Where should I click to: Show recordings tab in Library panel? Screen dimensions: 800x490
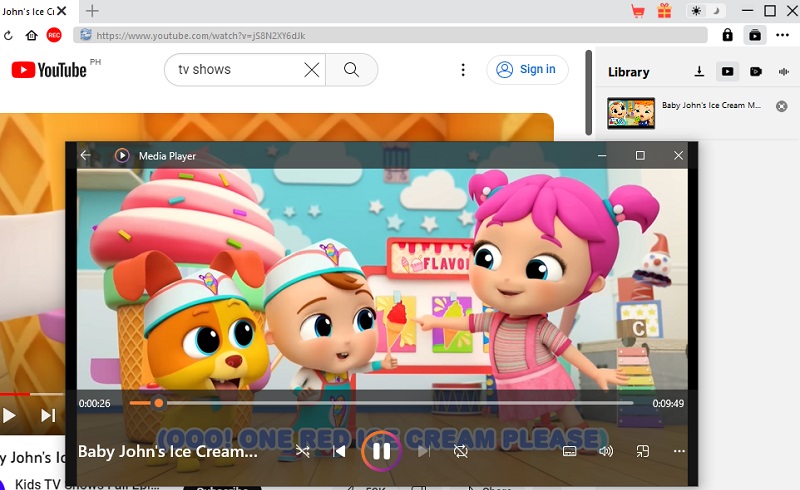[x=756, y=71]
